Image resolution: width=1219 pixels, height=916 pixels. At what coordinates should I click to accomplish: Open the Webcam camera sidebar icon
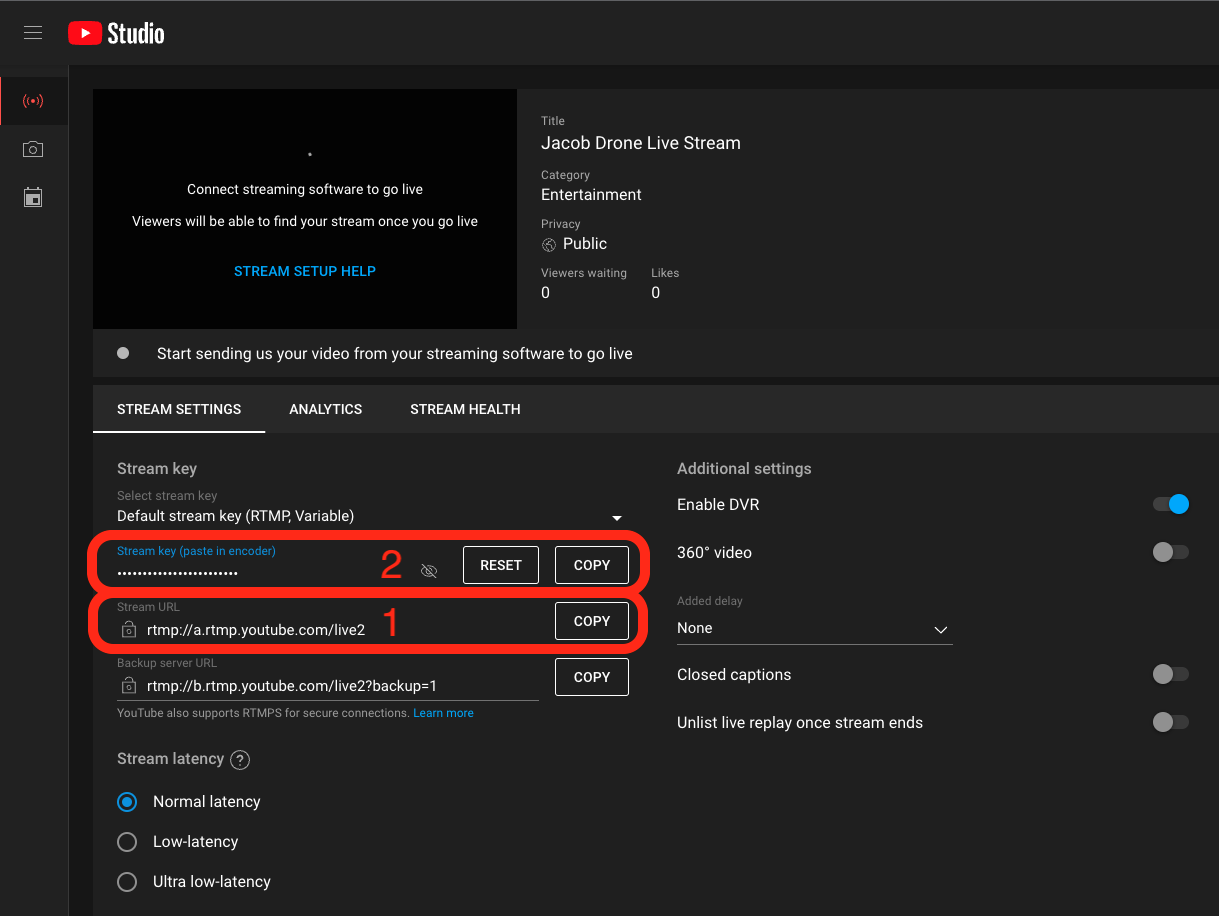pos(33,149)
